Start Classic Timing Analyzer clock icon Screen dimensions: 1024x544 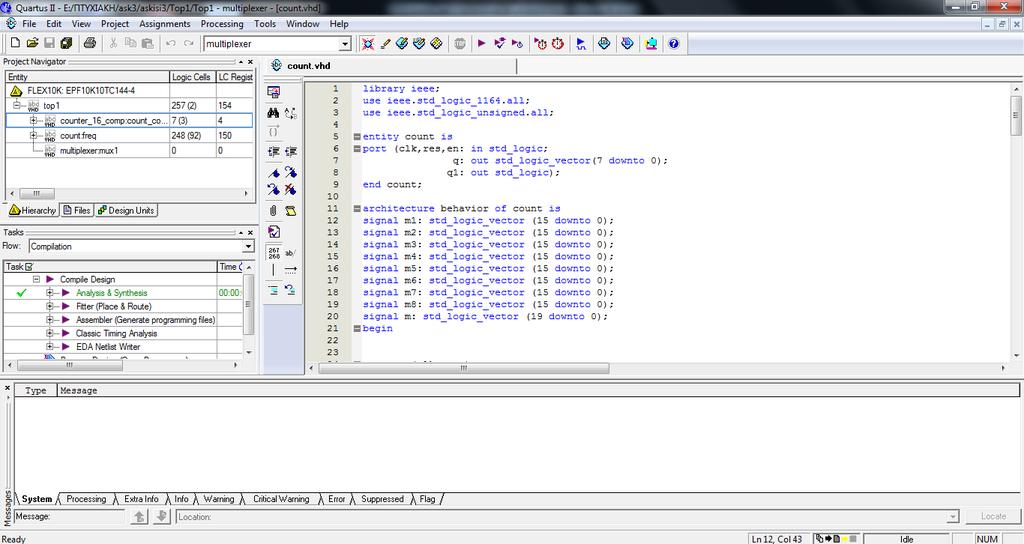click(558, 44)
